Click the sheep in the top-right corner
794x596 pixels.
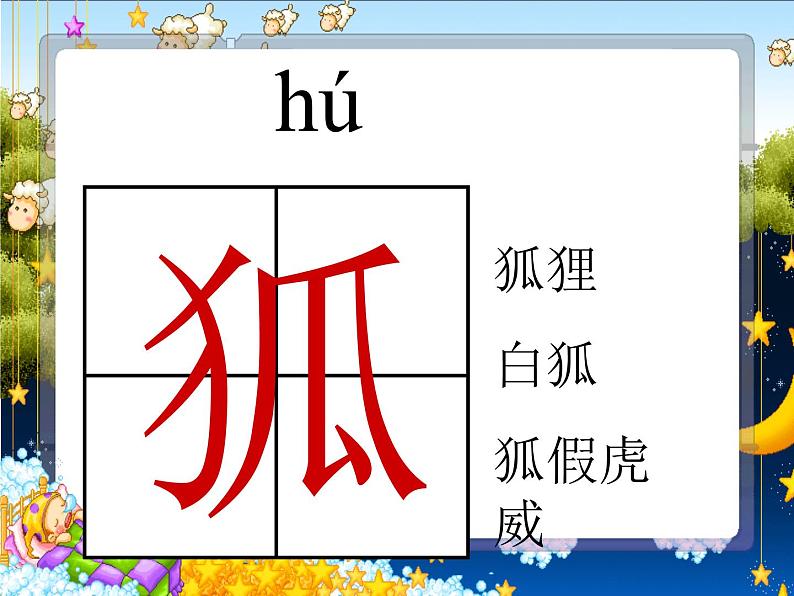pyautogui.click(x=778, y=52)
